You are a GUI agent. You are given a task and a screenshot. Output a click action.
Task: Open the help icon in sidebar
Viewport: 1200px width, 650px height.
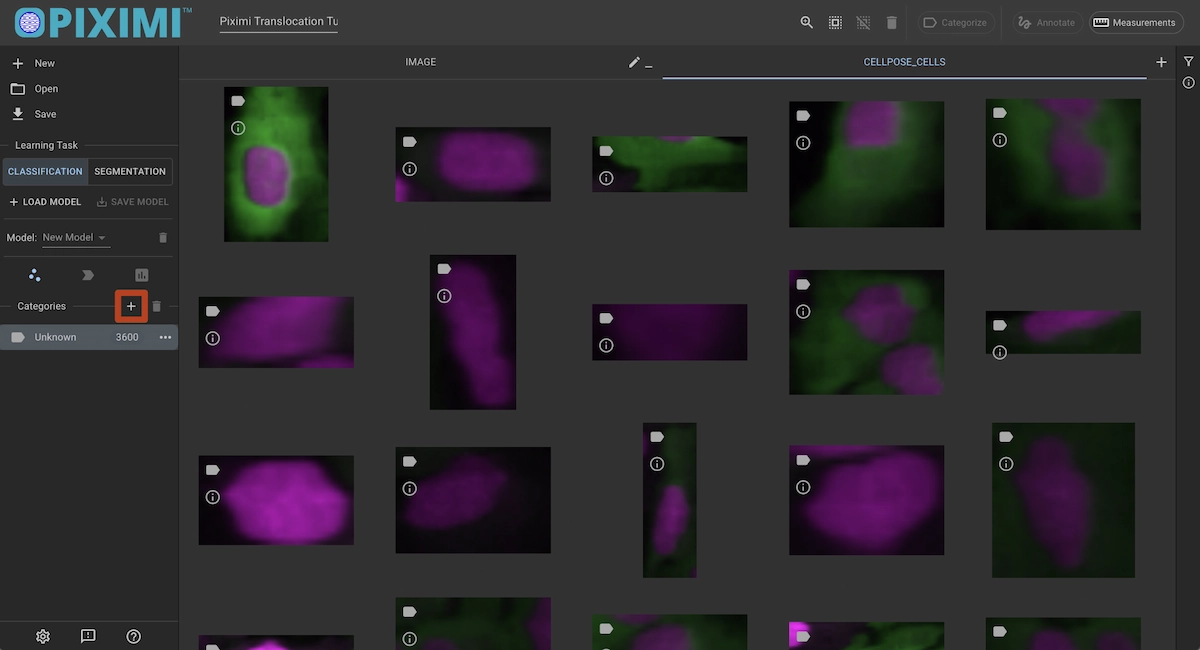point(134,636)
